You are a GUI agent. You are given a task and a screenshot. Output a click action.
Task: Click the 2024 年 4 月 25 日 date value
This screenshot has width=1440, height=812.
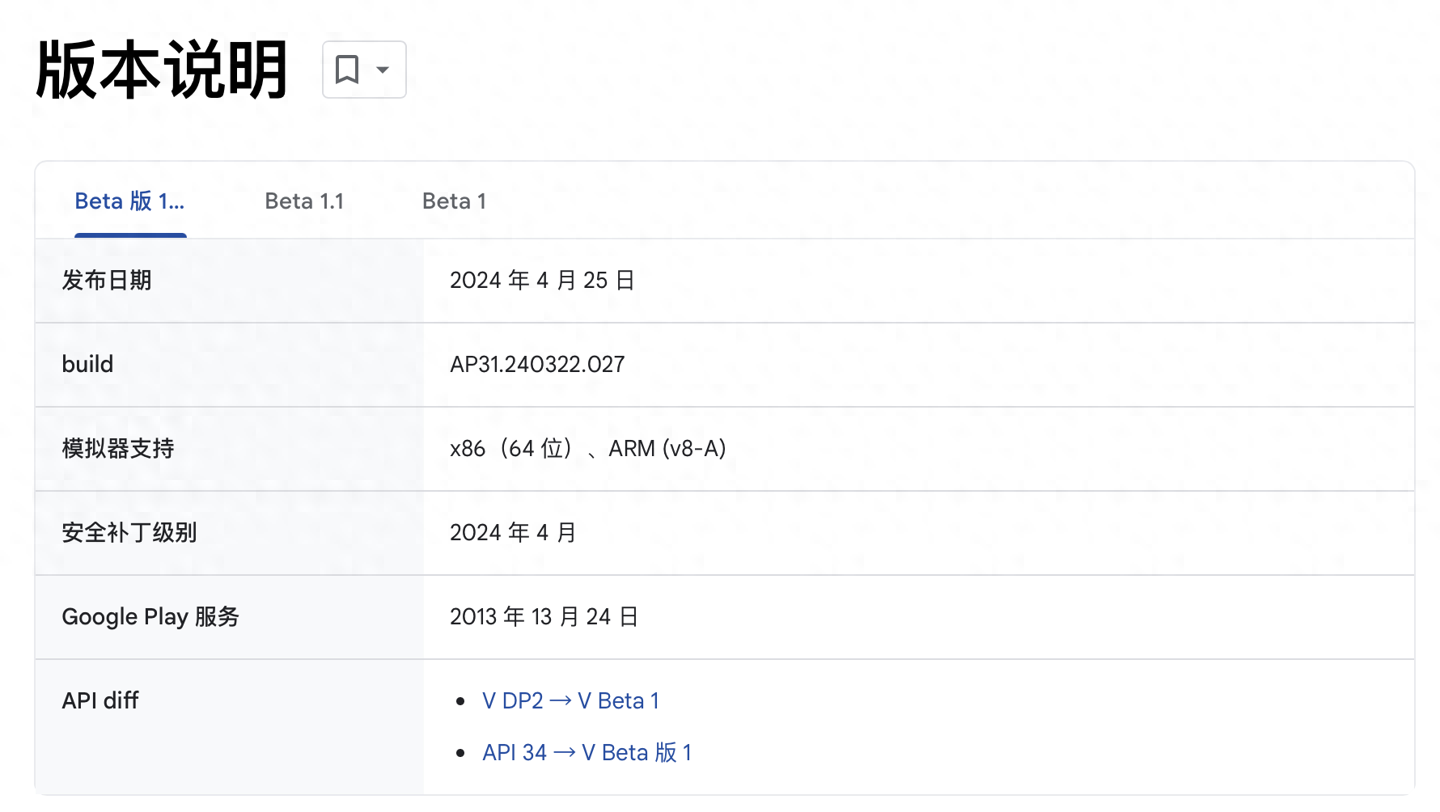[x=542, y=281]
